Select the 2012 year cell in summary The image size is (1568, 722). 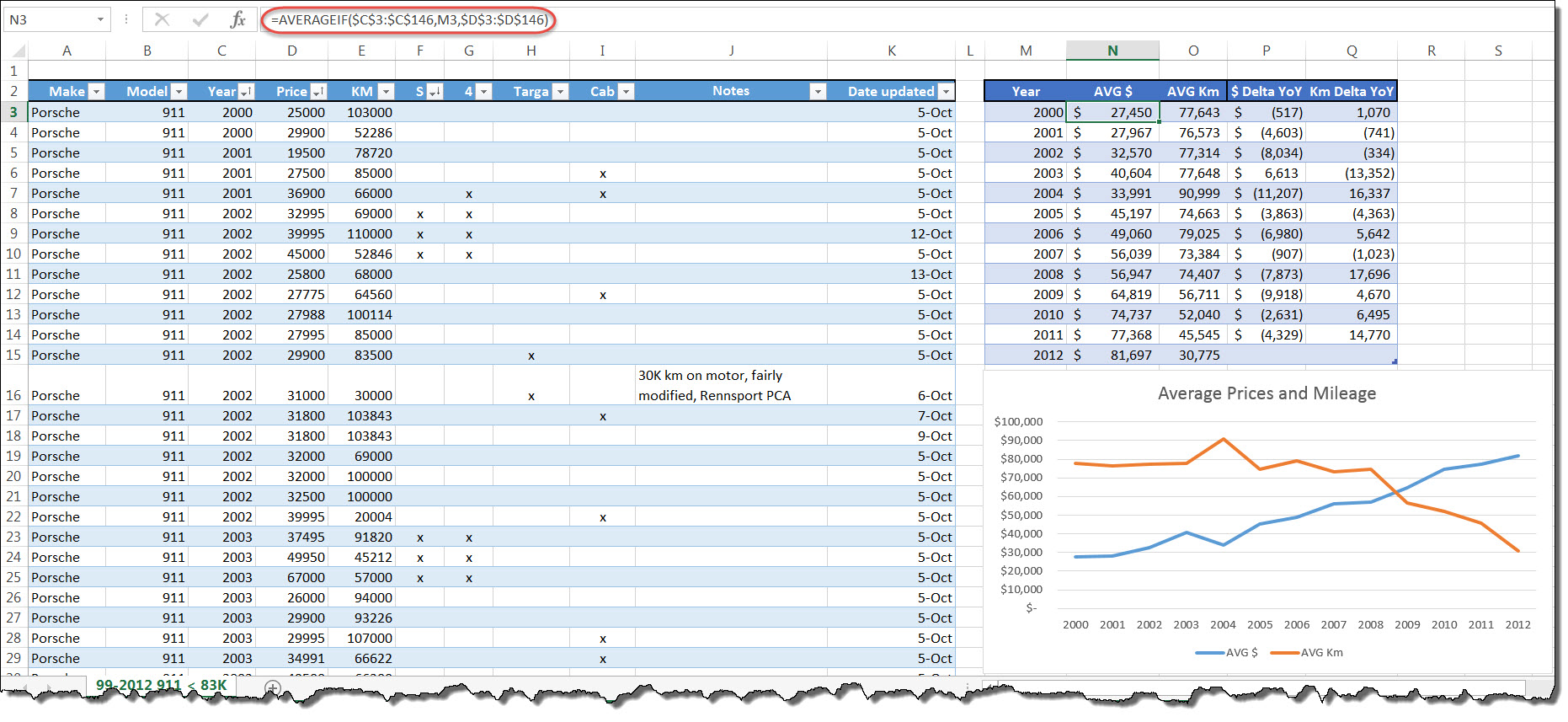click(x=1026, y=355)
